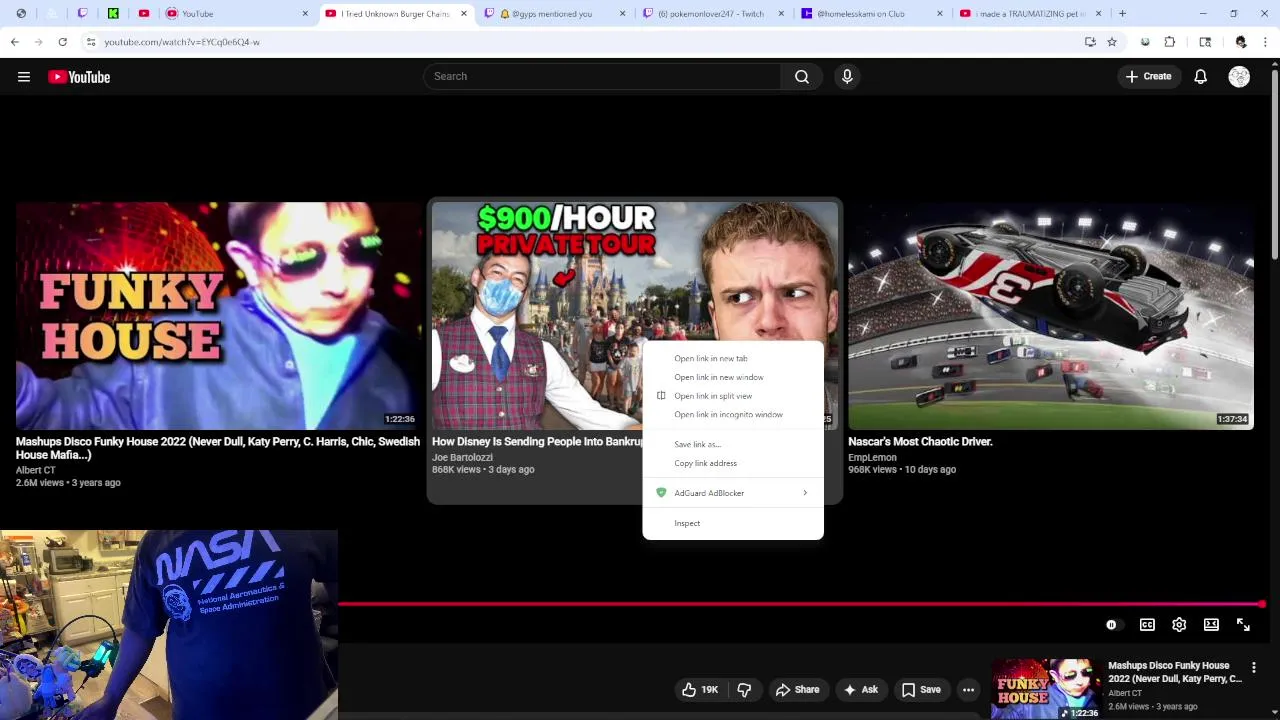Open options for the sidebar Mashups Disco video
1280x720 pixels.
pos(1253,667)
